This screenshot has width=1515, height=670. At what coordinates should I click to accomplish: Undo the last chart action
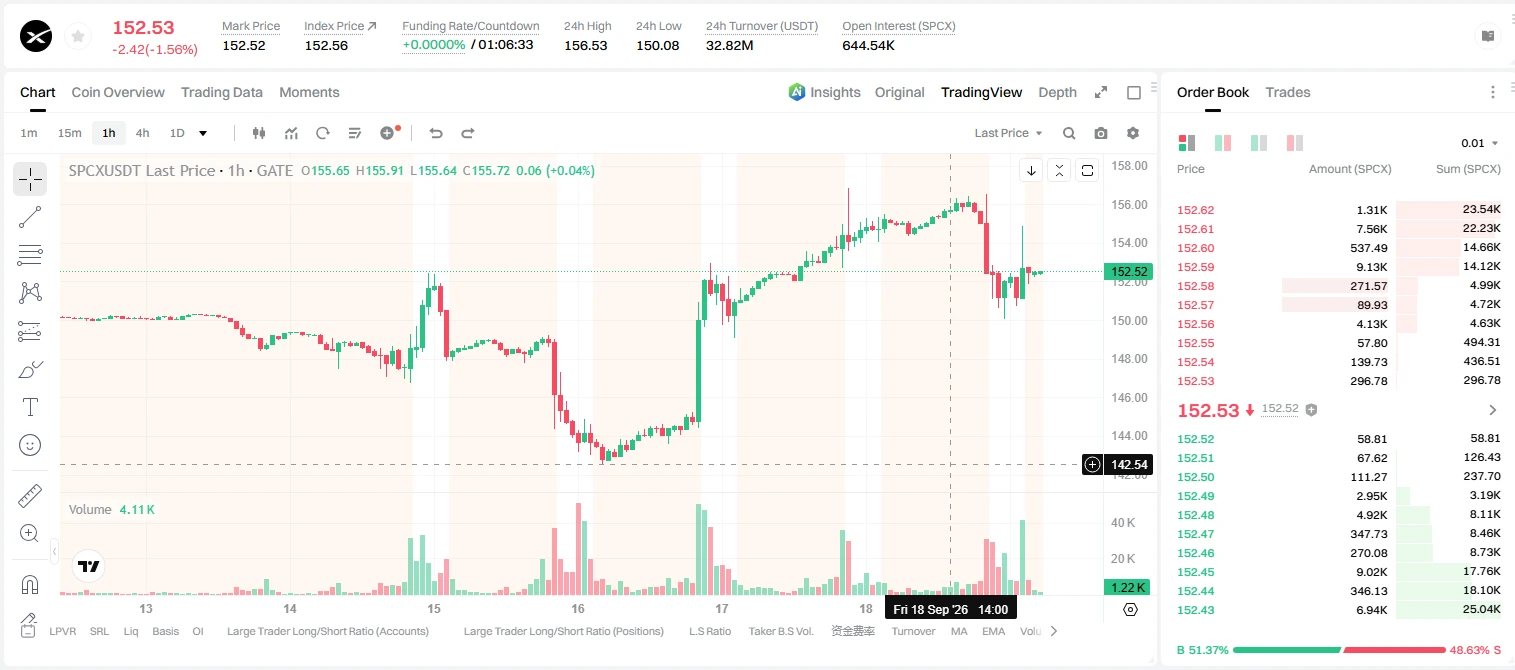[435, 133]
